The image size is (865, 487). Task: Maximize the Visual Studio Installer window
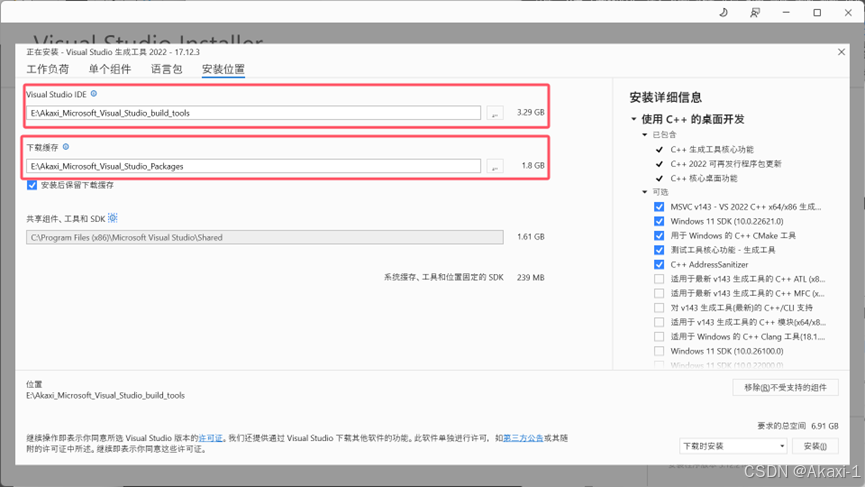pos(817,13)
